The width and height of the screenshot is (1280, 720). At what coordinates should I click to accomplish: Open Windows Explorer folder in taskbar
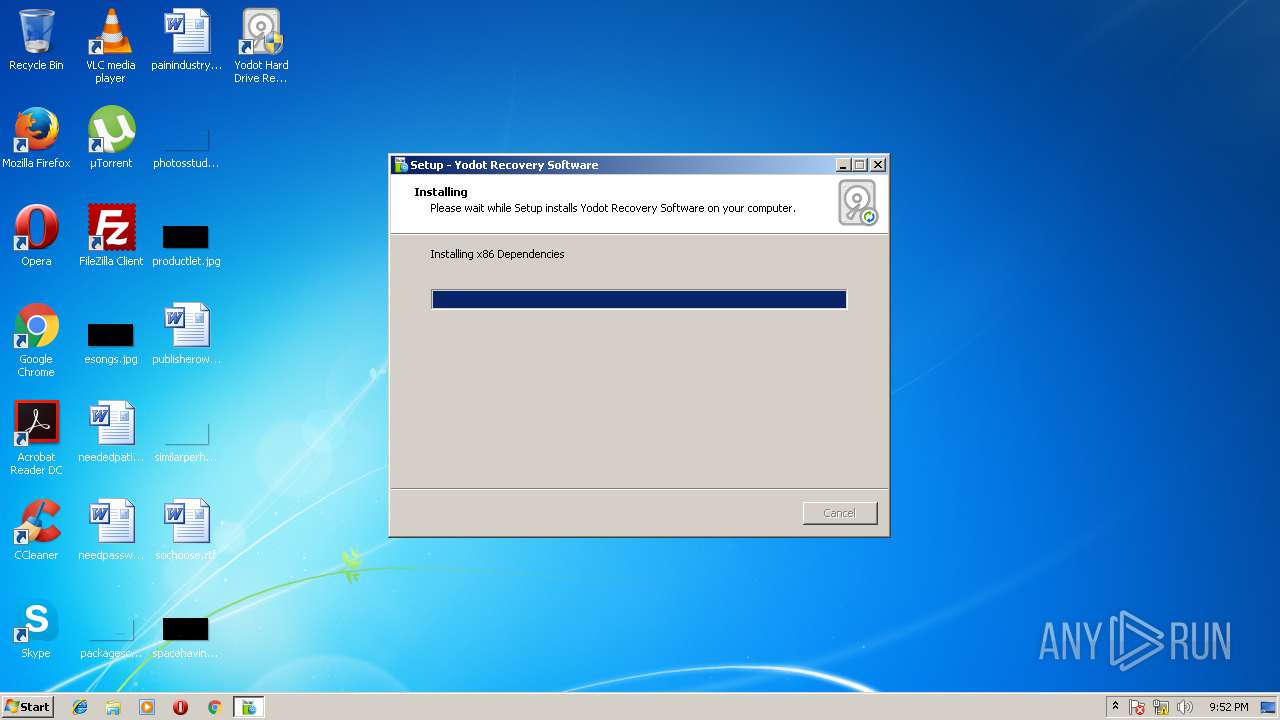113,707
